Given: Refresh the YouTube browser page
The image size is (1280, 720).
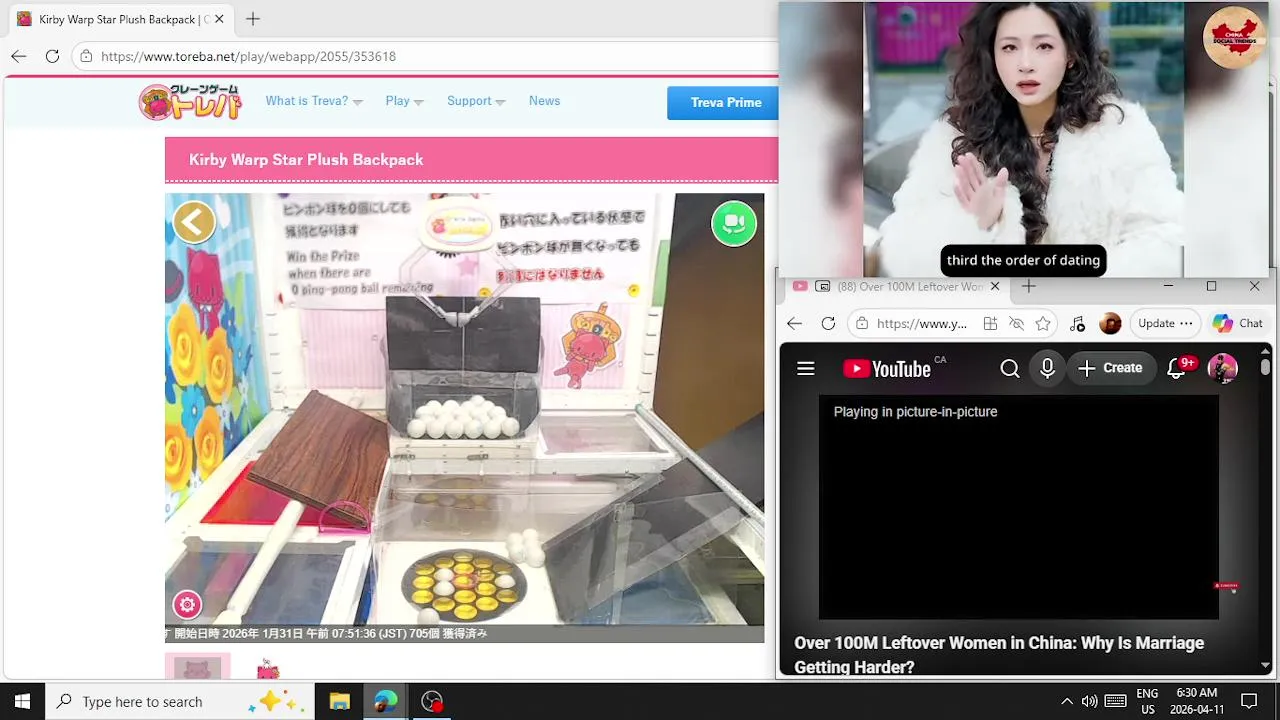Looking at the screenshot, I should click(x=828, y=323).
